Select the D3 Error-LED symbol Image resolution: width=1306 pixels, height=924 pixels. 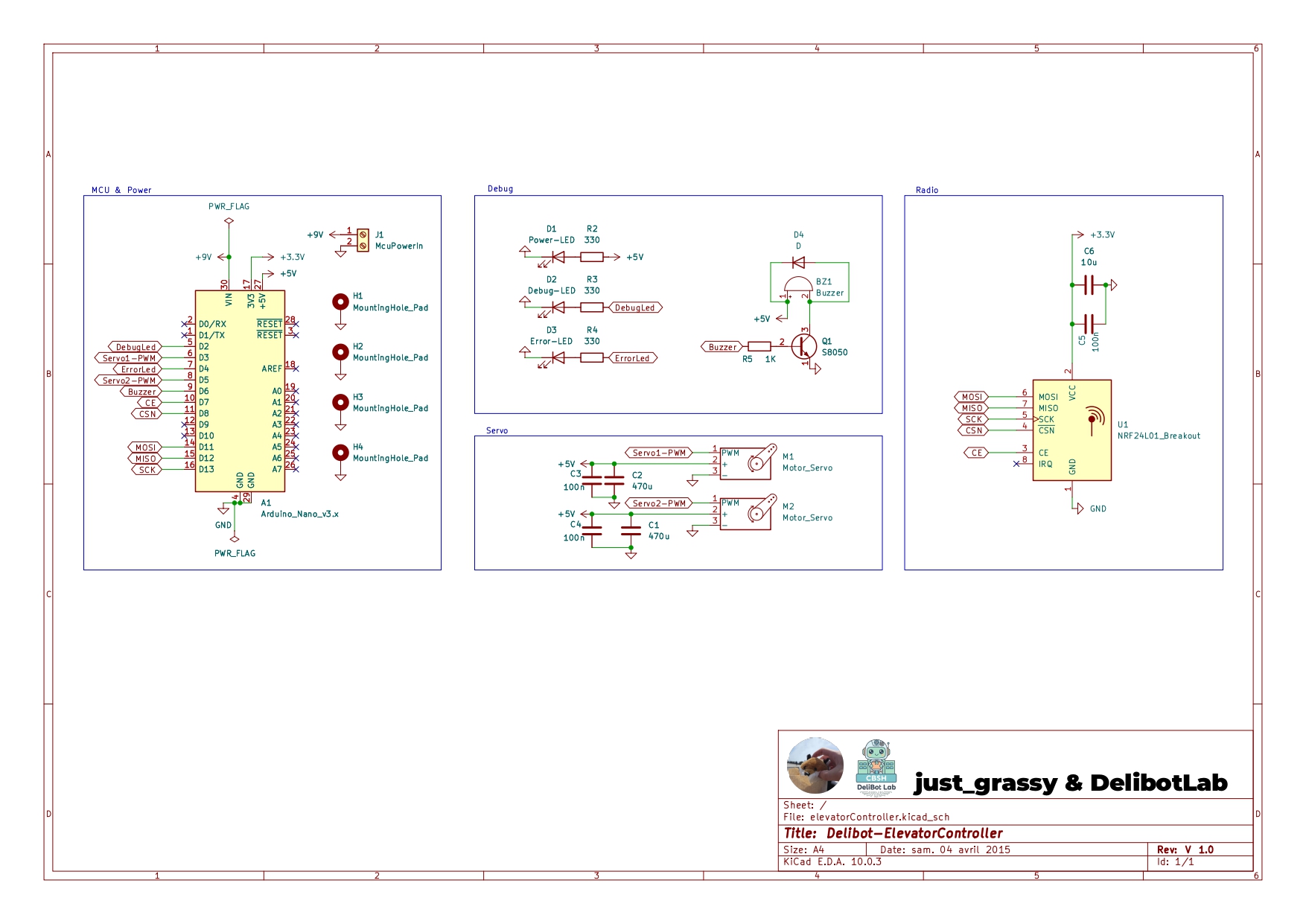pos(557,358)
